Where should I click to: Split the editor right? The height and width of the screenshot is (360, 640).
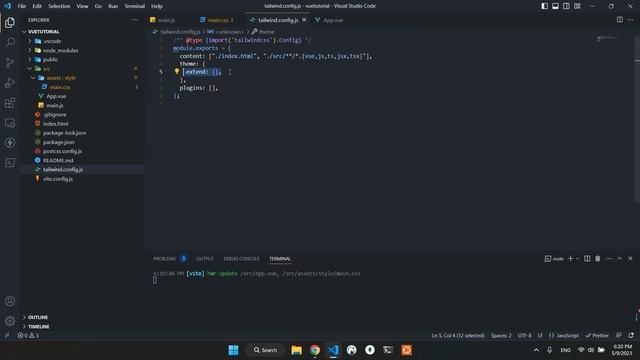click(x=620, y=20)
